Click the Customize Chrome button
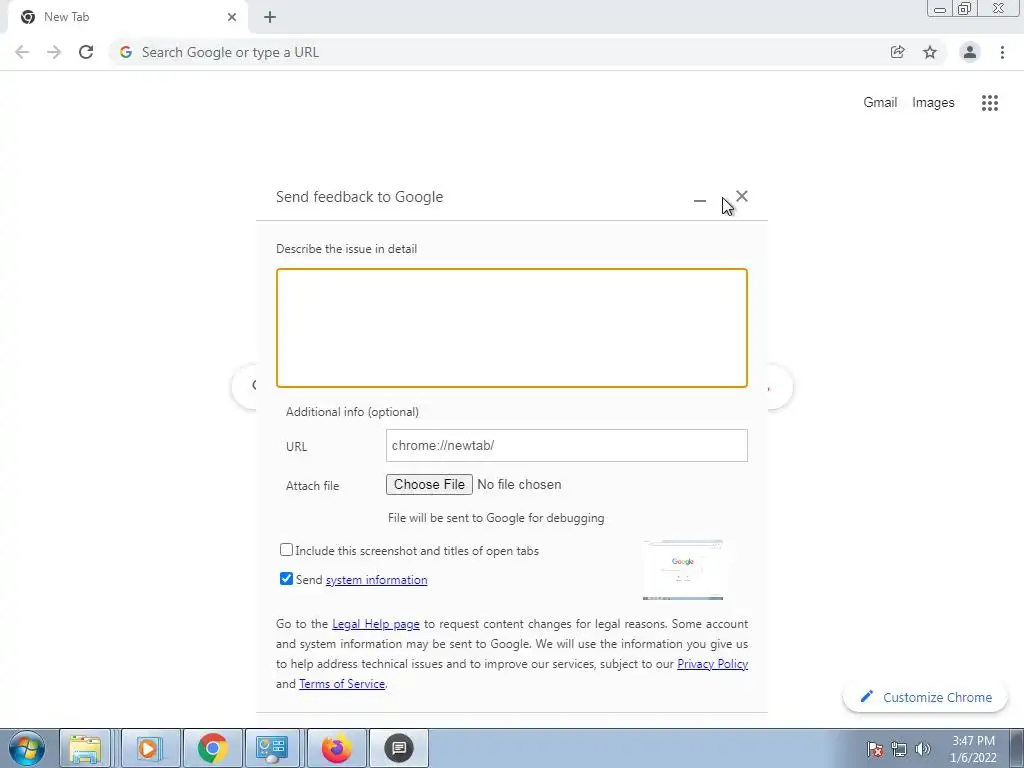1024x768 pixels. [925, 697]
